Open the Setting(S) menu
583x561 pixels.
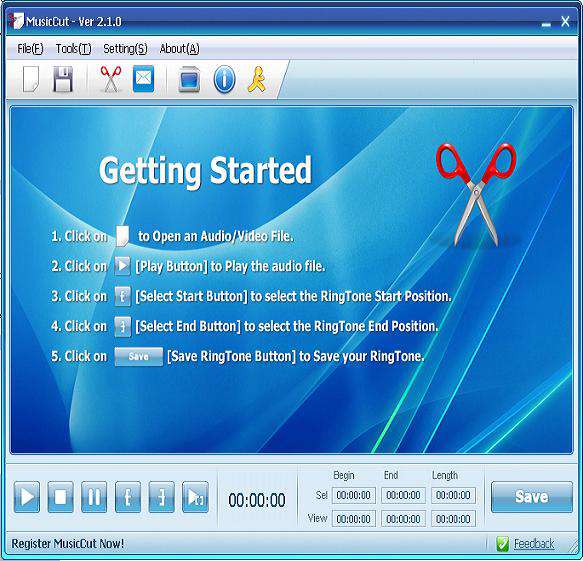[125, 49]
